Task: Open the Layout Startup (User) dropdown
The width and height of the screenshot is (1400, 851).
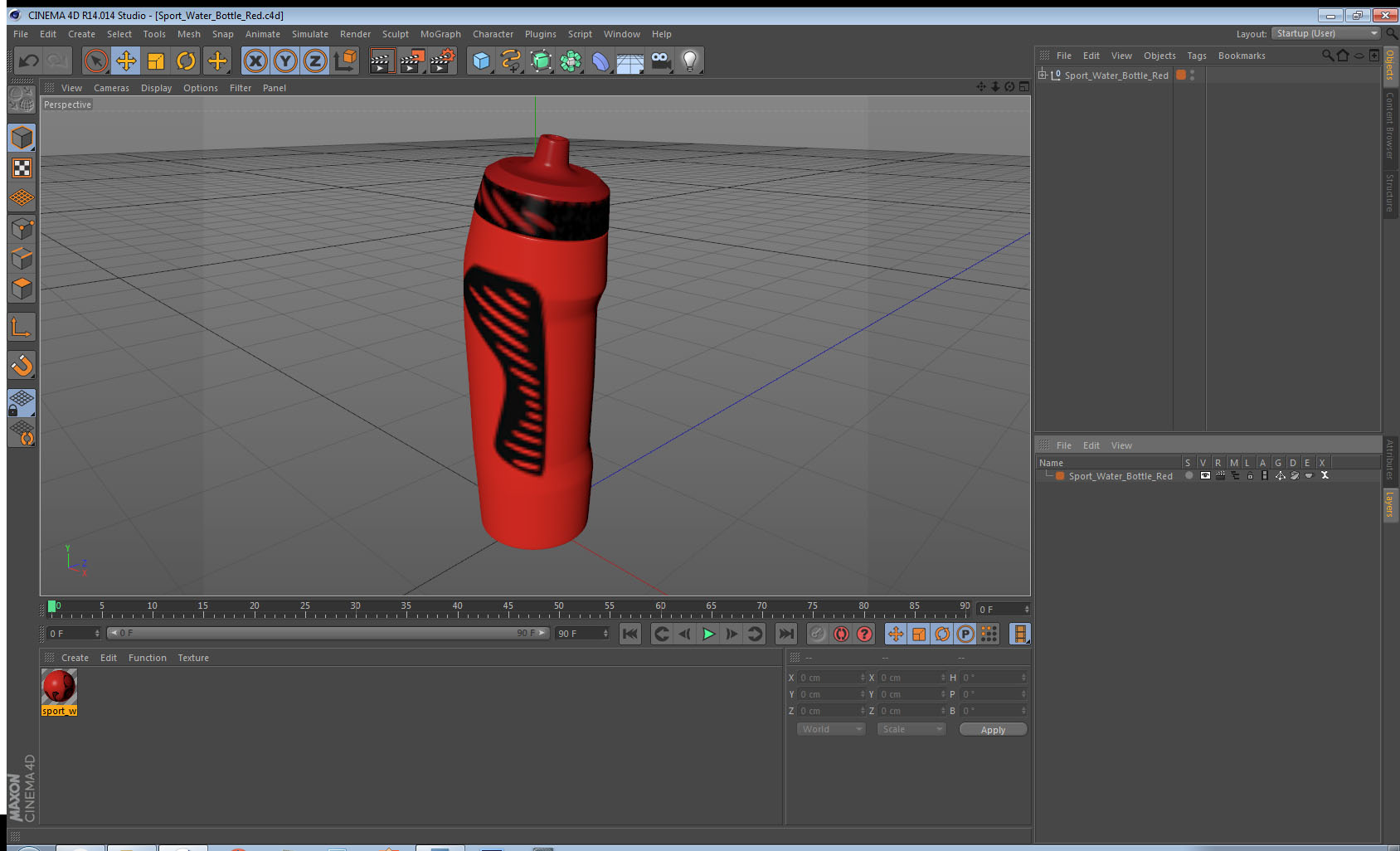Action: 1327,33
